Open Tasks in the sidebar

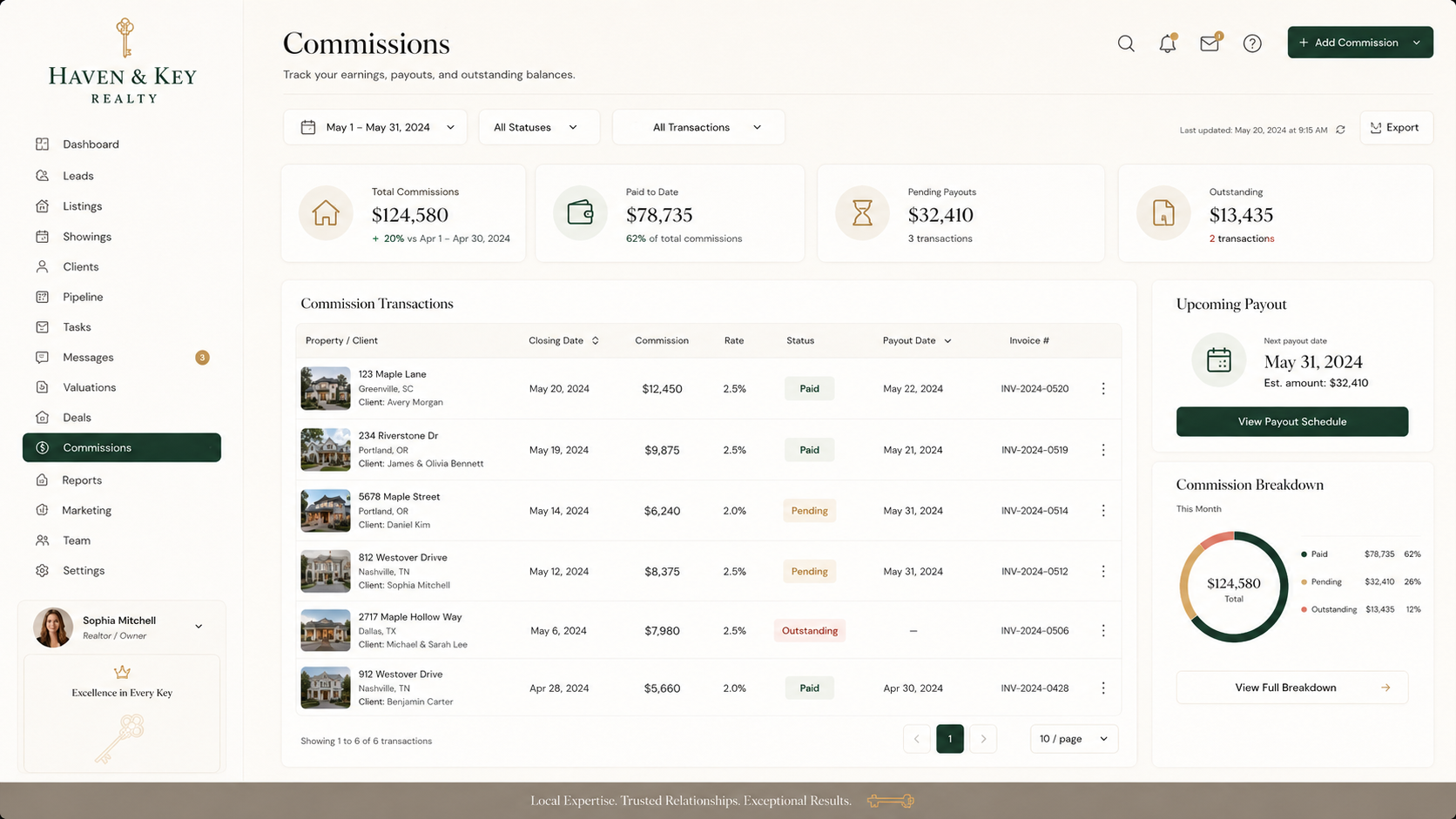[x=122, y=327]
